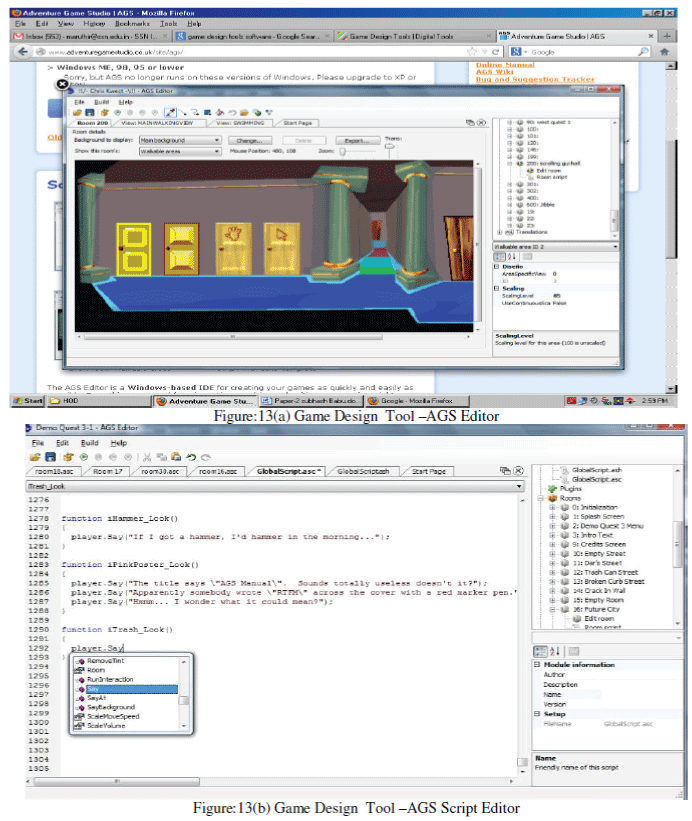
Task: Open the Build menu in script editor
Action: click(x=90, y=442)
